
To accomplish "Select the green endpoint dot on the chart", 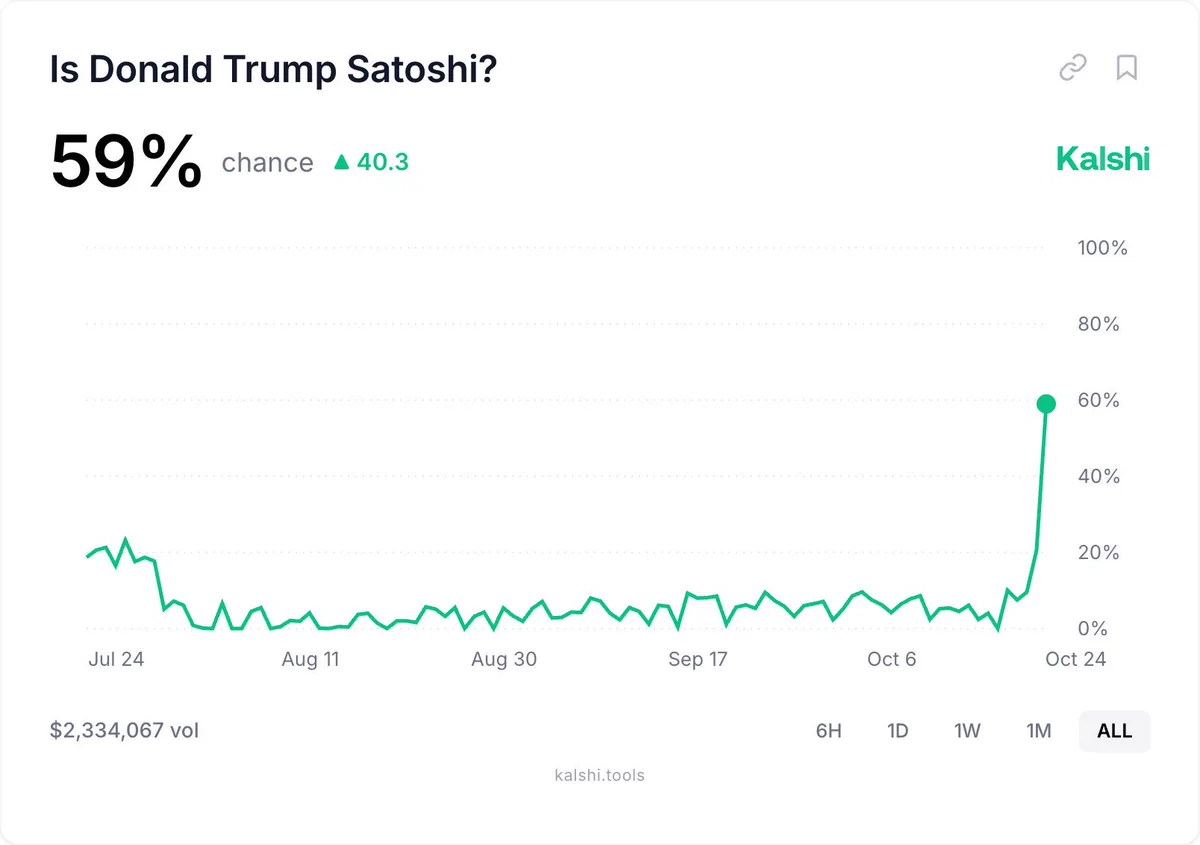I will pos(1046,404).
